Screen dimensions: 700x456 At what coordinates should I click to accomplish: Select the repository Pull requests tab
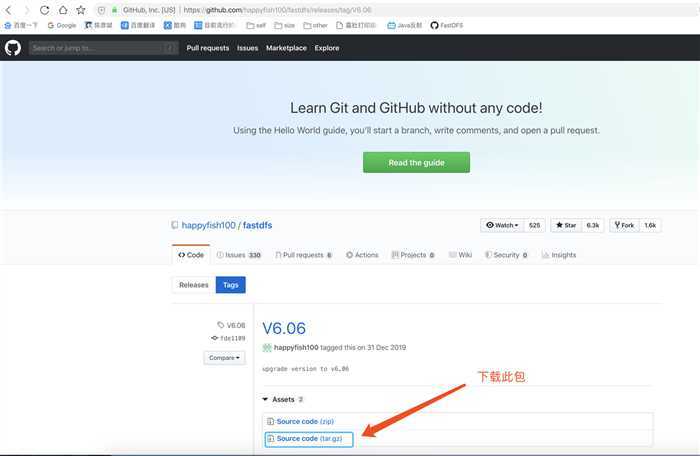click(304, 255)
